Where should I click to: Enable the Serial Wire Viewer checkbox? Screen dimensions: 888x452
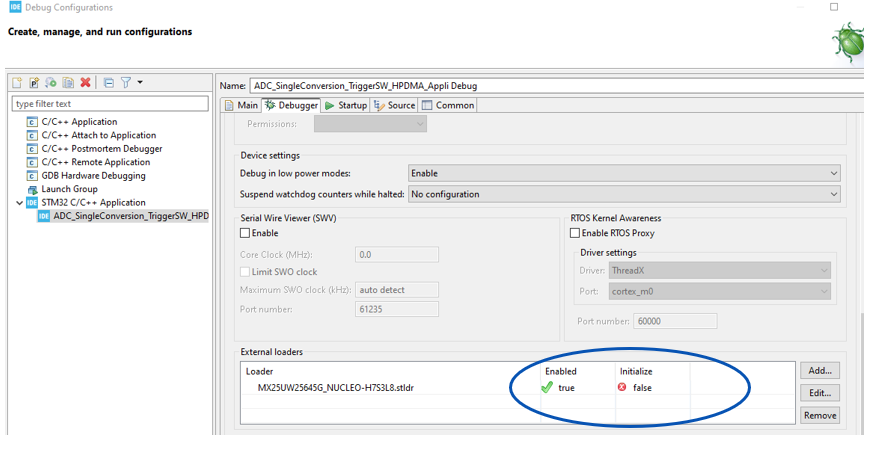click(x=245, y=233)
